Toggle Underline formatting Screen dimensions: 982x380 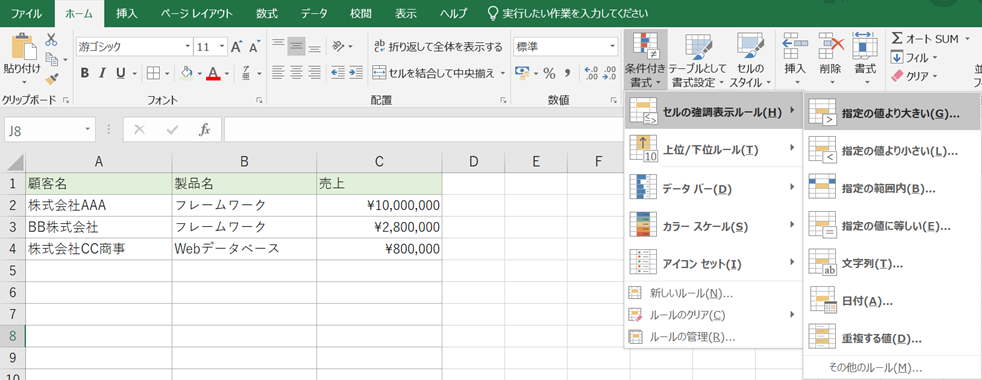120,73
